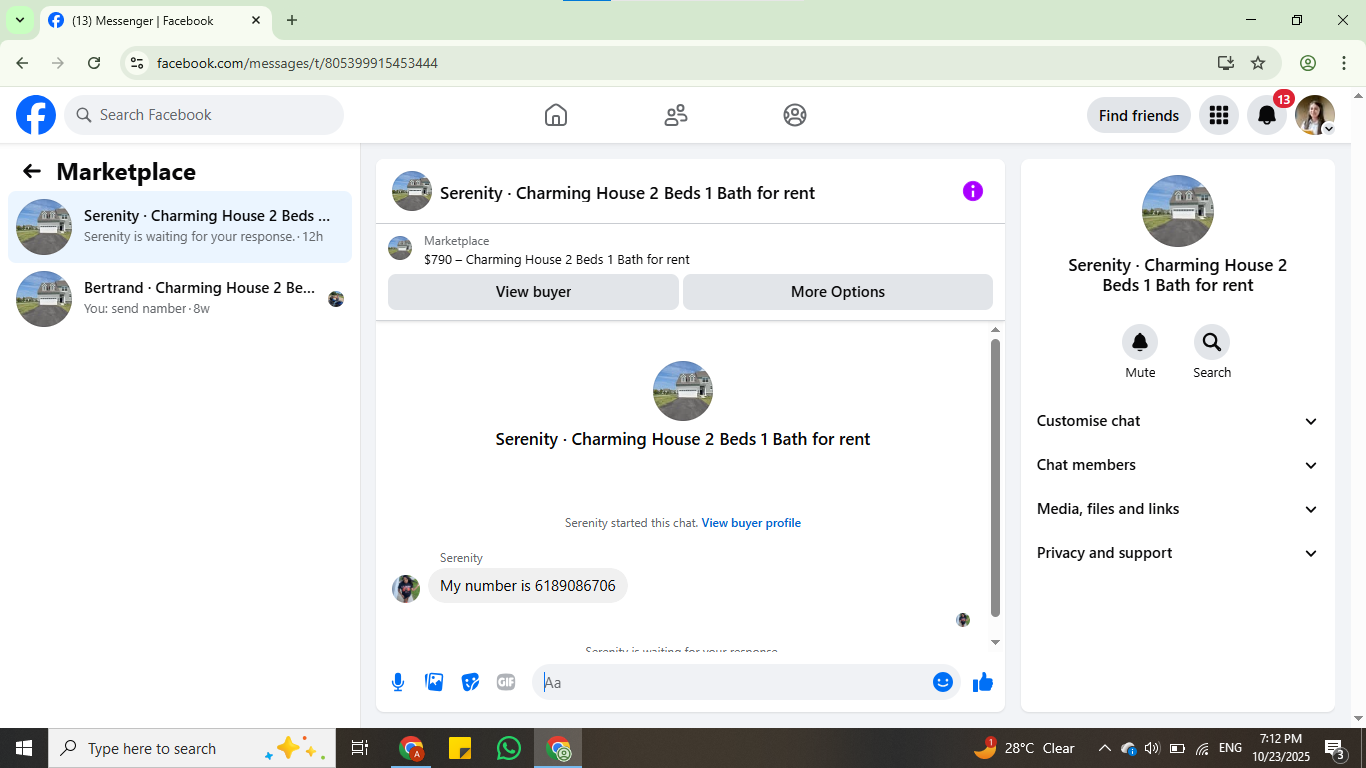This screenshot has width=1366, height=768.
Task: Open the Groups icon in top navigation
Action: [x=795, y=115]
